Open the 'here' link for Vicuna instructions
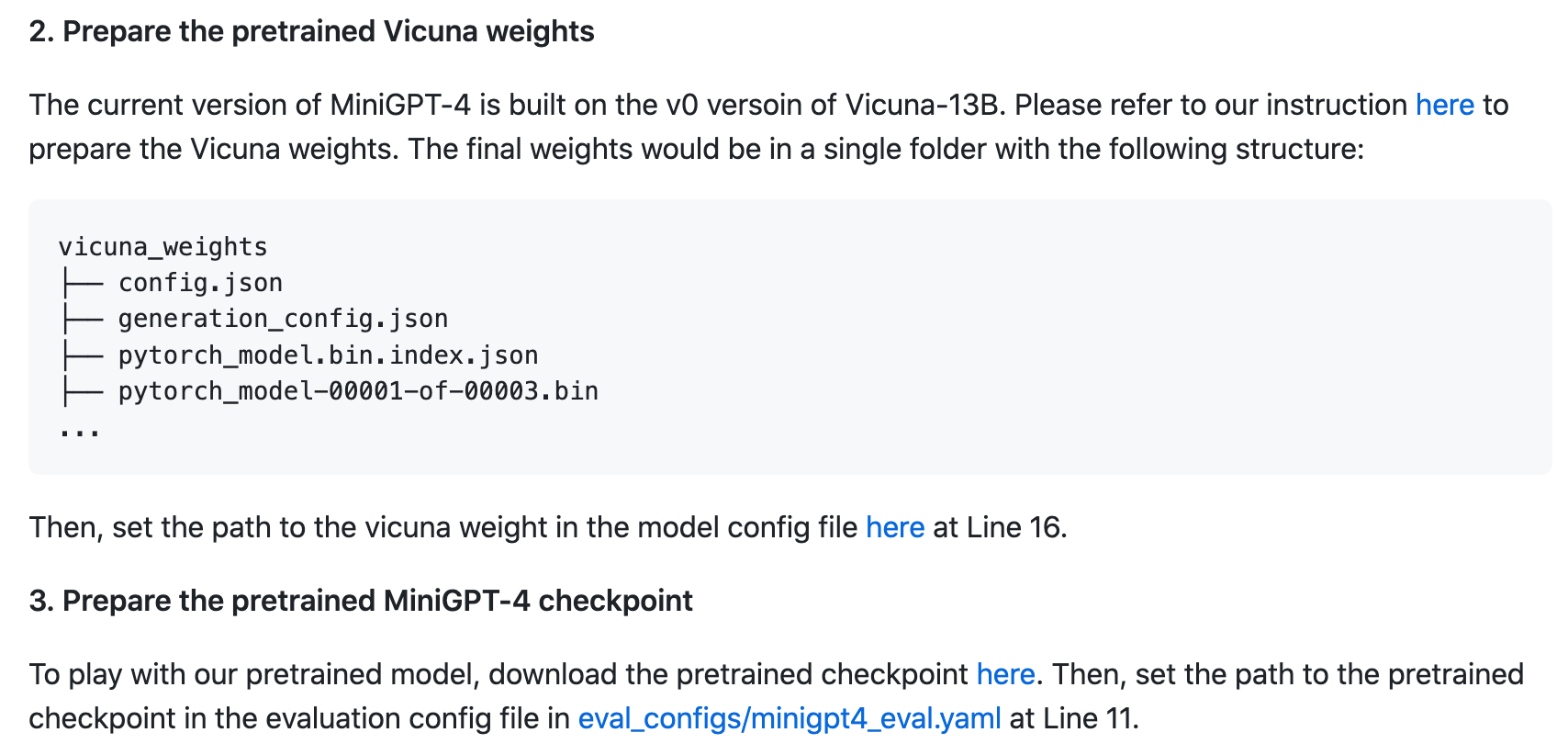 click(x=1444, y=105)
